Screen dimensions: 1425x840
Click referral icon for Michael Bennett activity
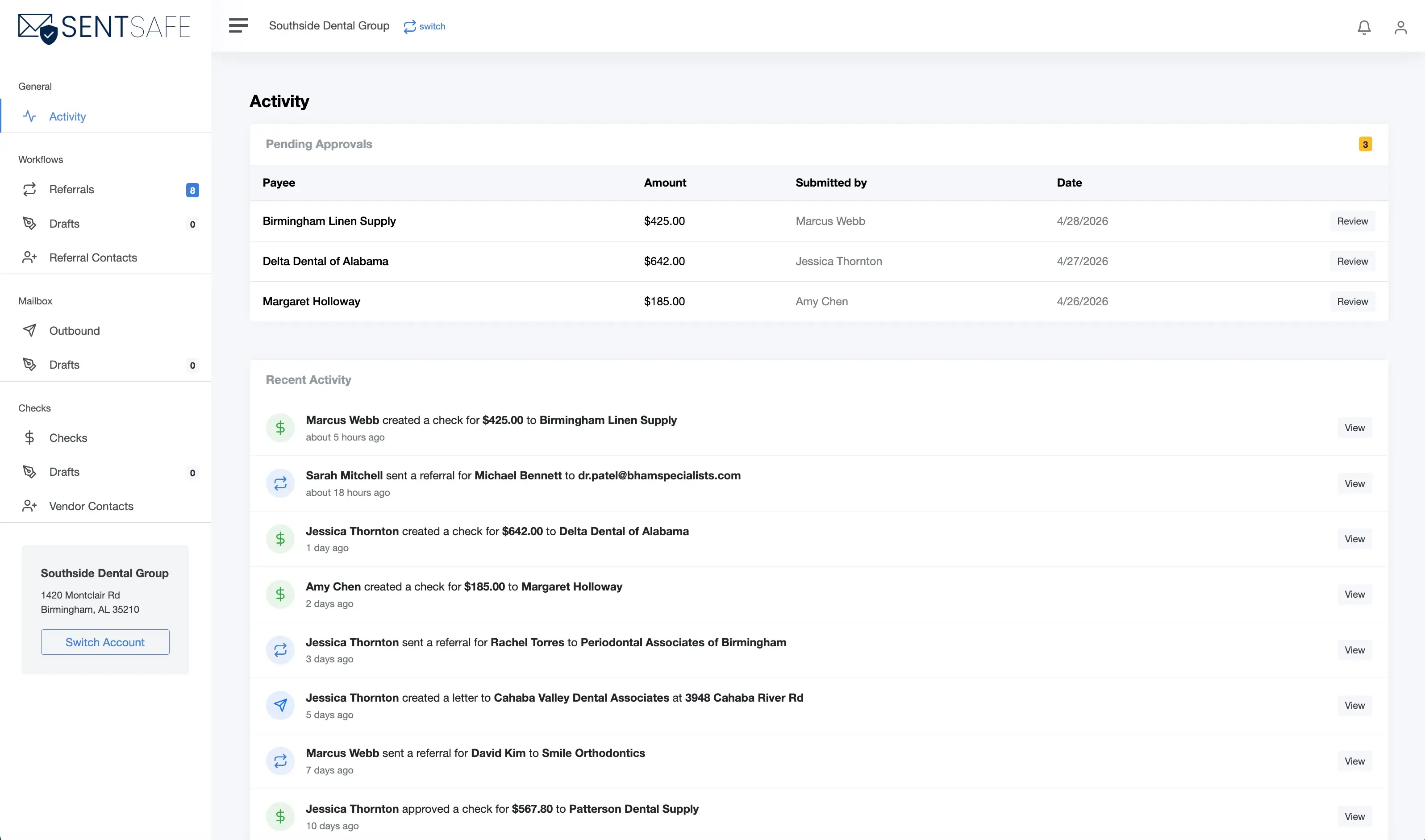click(x=280, y=483)
